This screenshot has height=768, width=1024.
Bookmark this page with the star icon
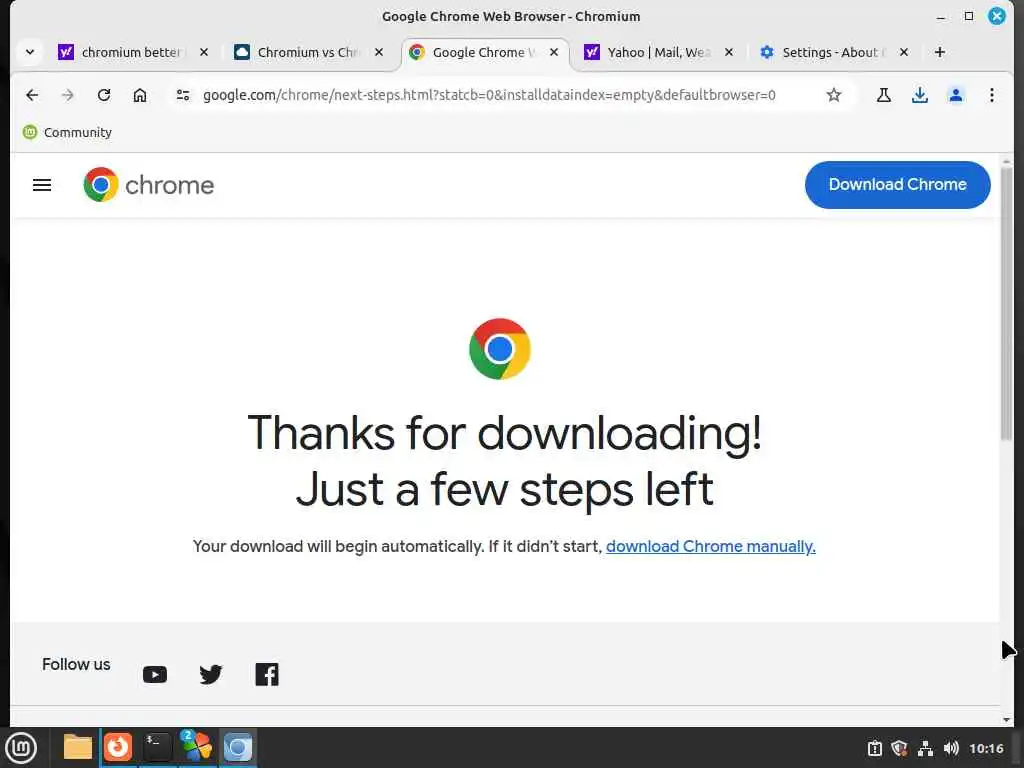pos(833,95)
